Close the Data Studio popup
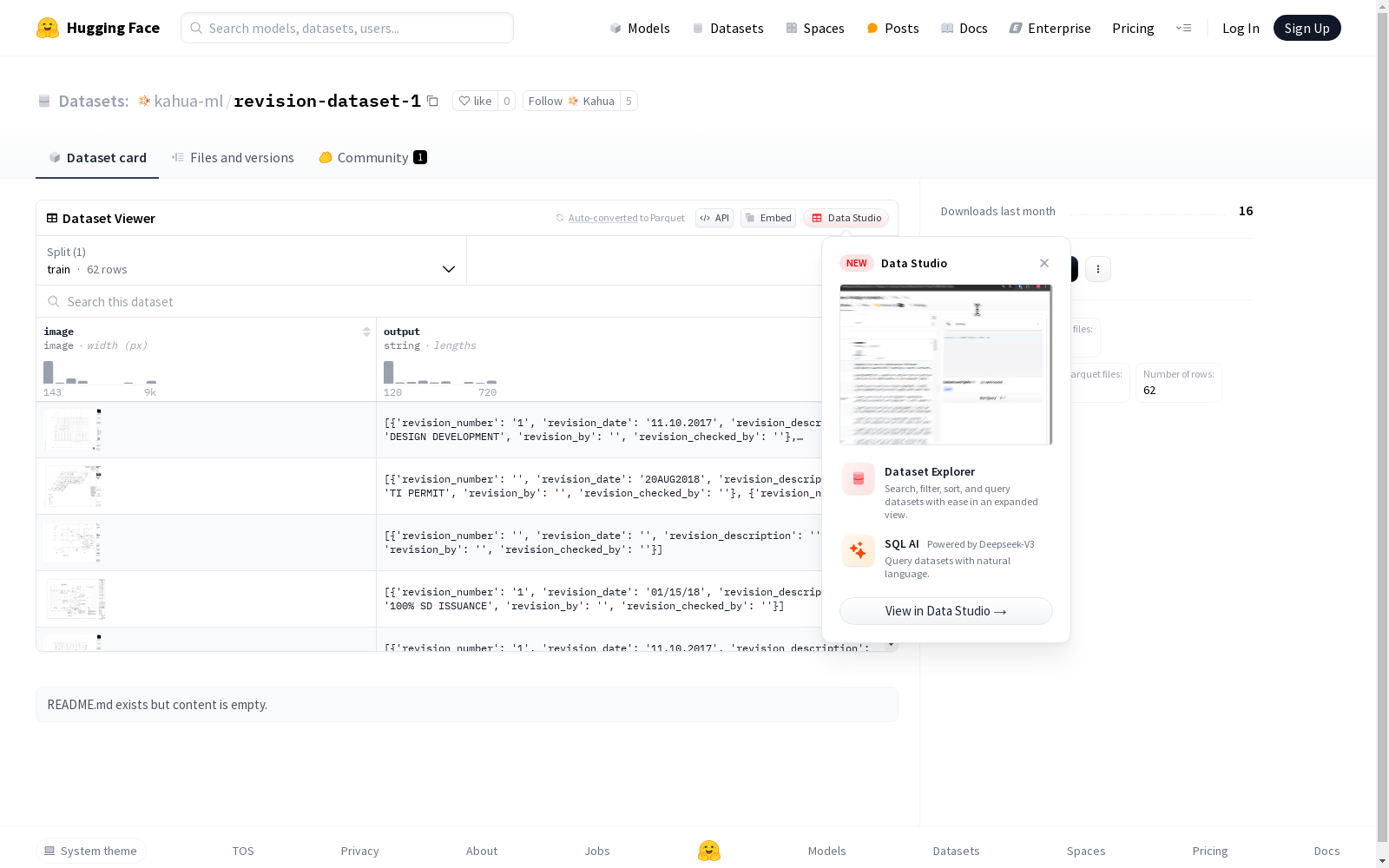Image resolution: width=1389 pixels, height=868 pixels. coord(1044,263)
